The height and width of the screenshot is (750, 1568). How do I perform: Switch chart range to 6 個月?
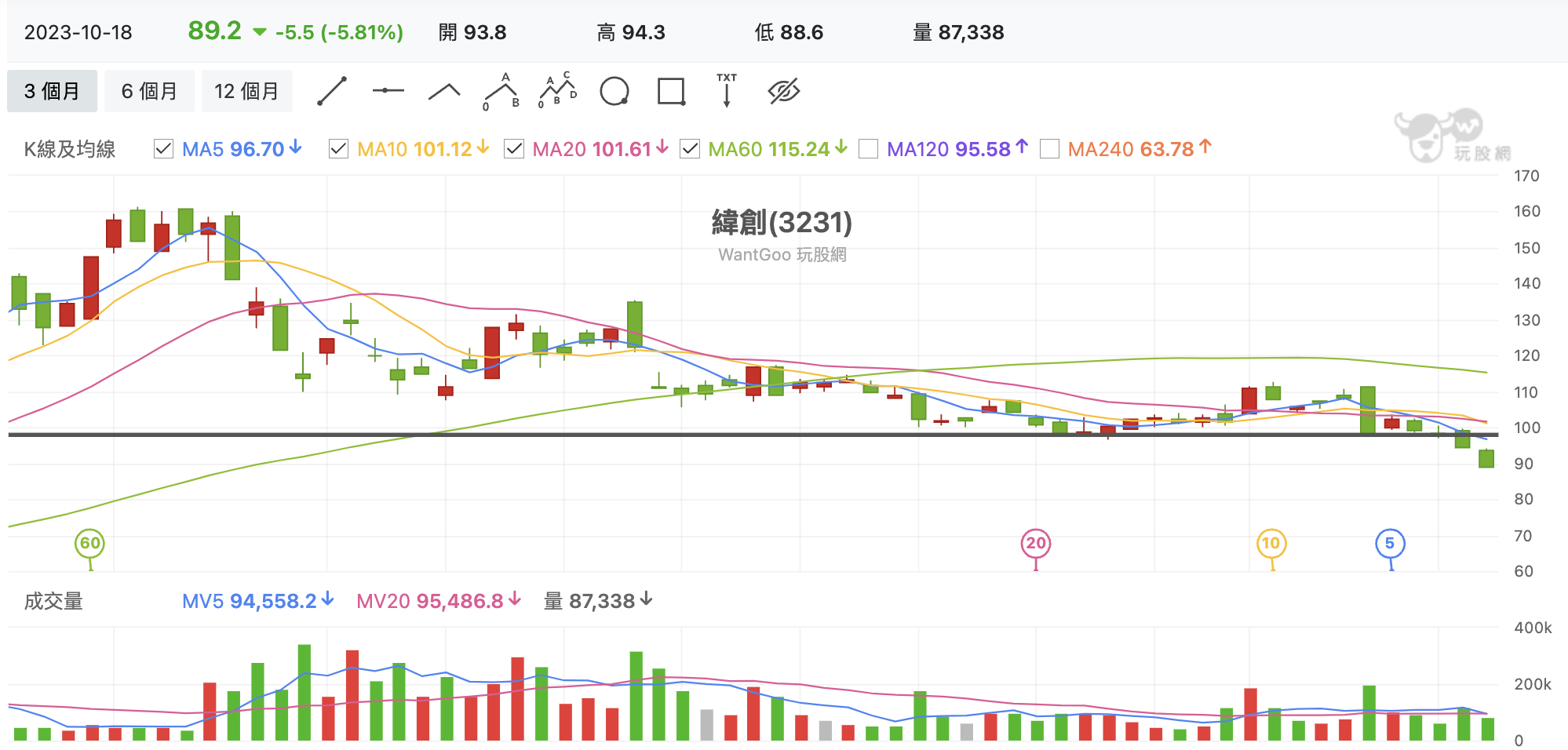coord(149,91)
